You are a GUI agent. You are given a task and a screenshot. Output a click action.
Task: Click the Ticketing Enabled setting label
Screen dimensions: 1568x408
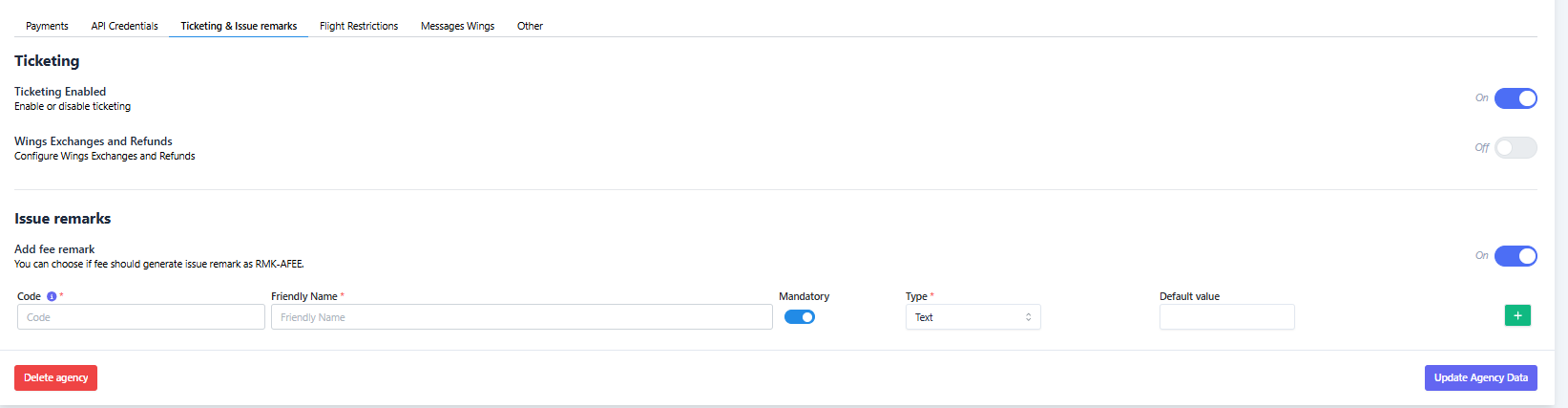60,92
